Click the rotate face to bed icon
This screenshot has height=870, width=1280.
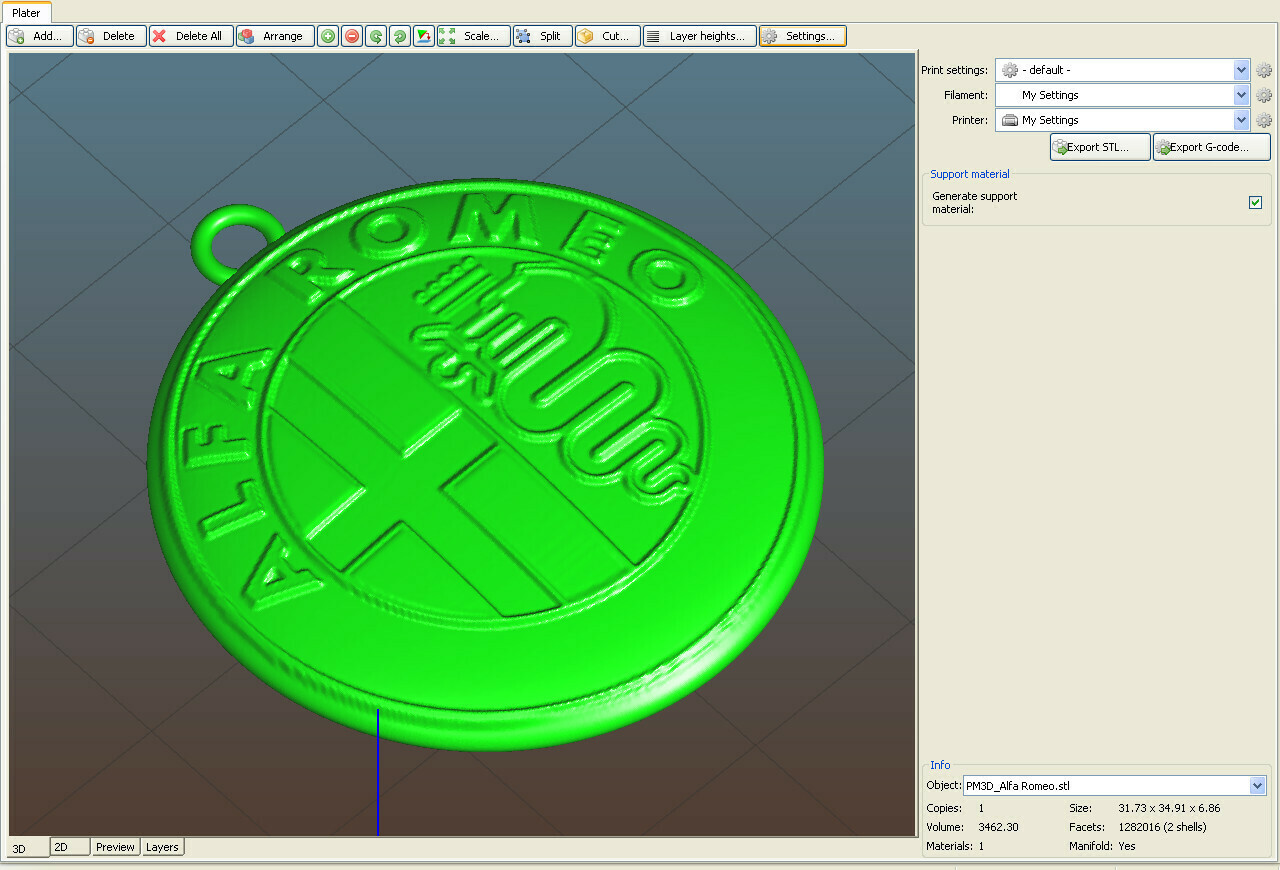tap(424, 36)
